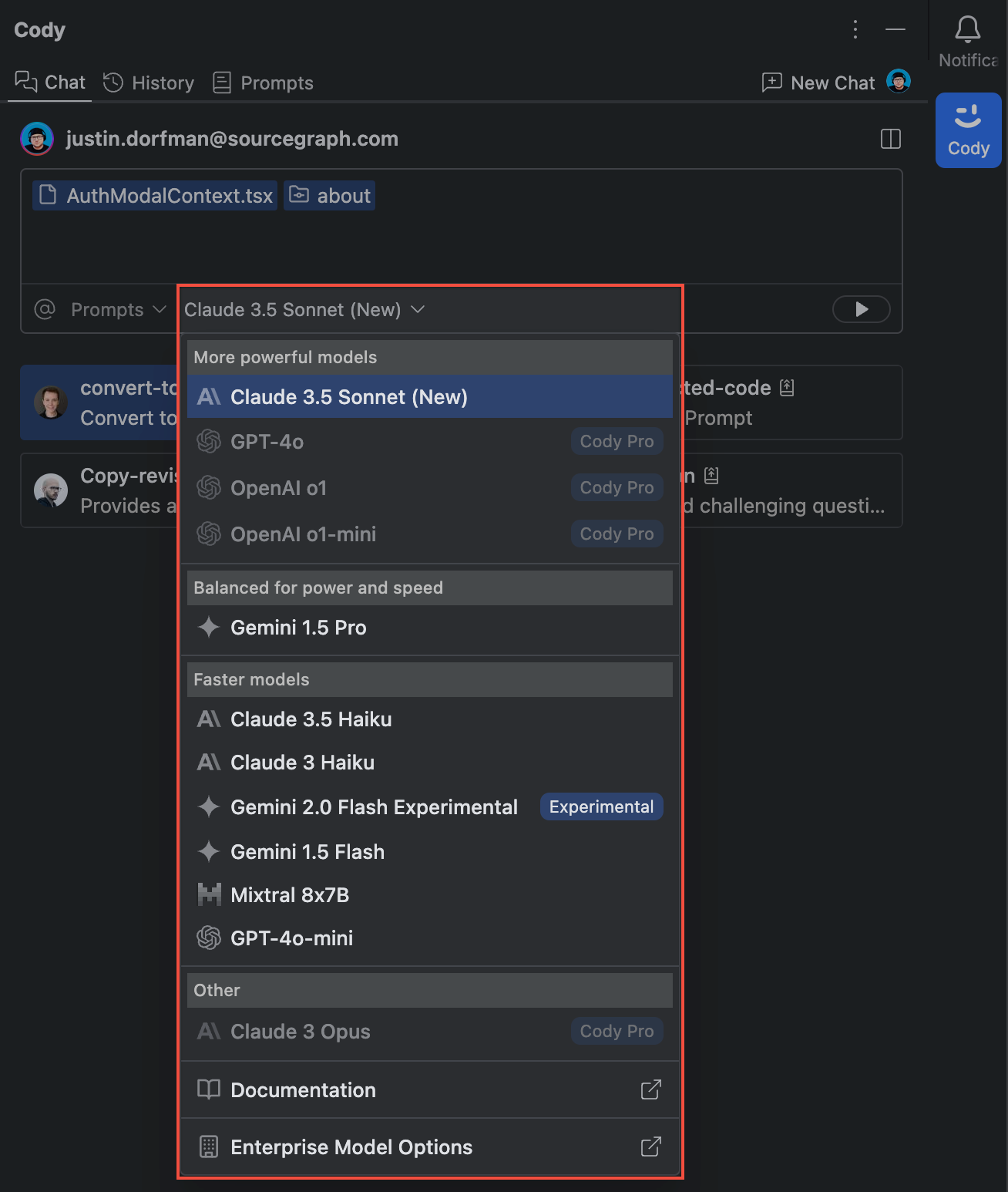Click the OpenAI icon beside GPT-4o
The width and height of the screenshot is (1008, 1192).
209,441
